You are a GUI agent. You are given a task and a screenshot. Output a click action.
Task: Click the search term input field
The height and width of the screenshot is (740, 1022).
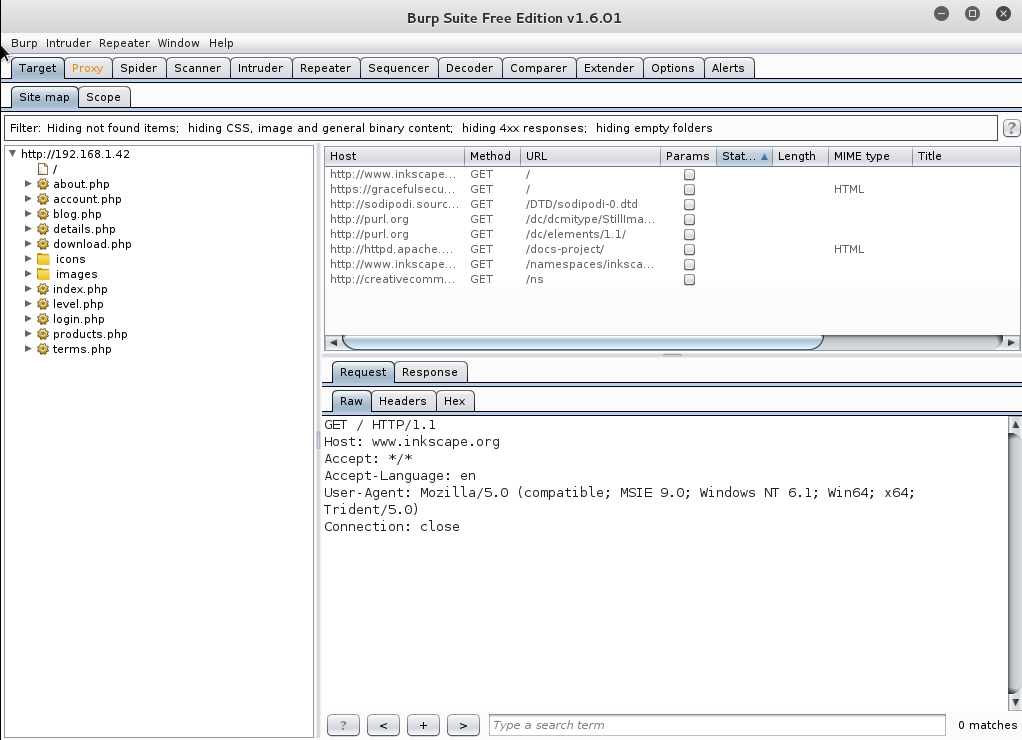pyautogui.click(x=716, y=725)
